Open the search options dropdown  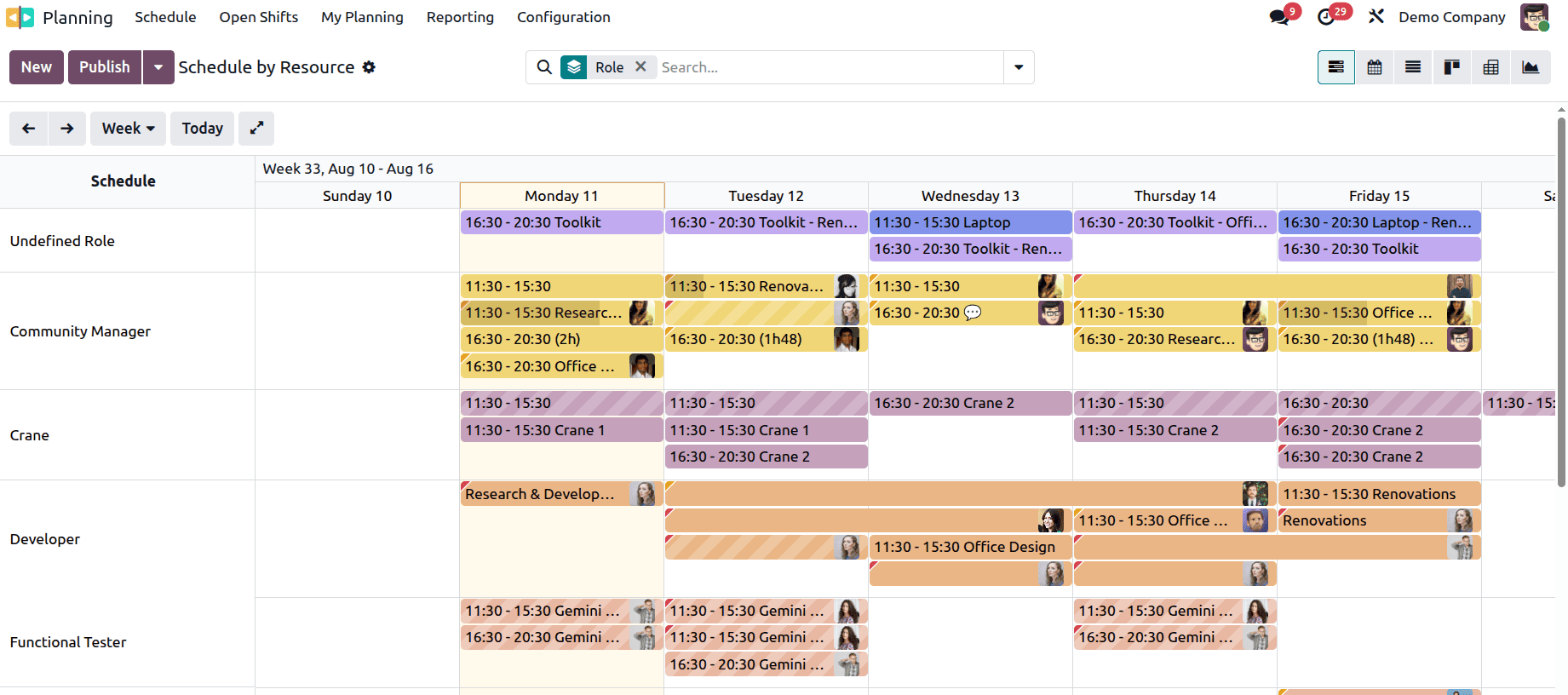point(1019,67)
